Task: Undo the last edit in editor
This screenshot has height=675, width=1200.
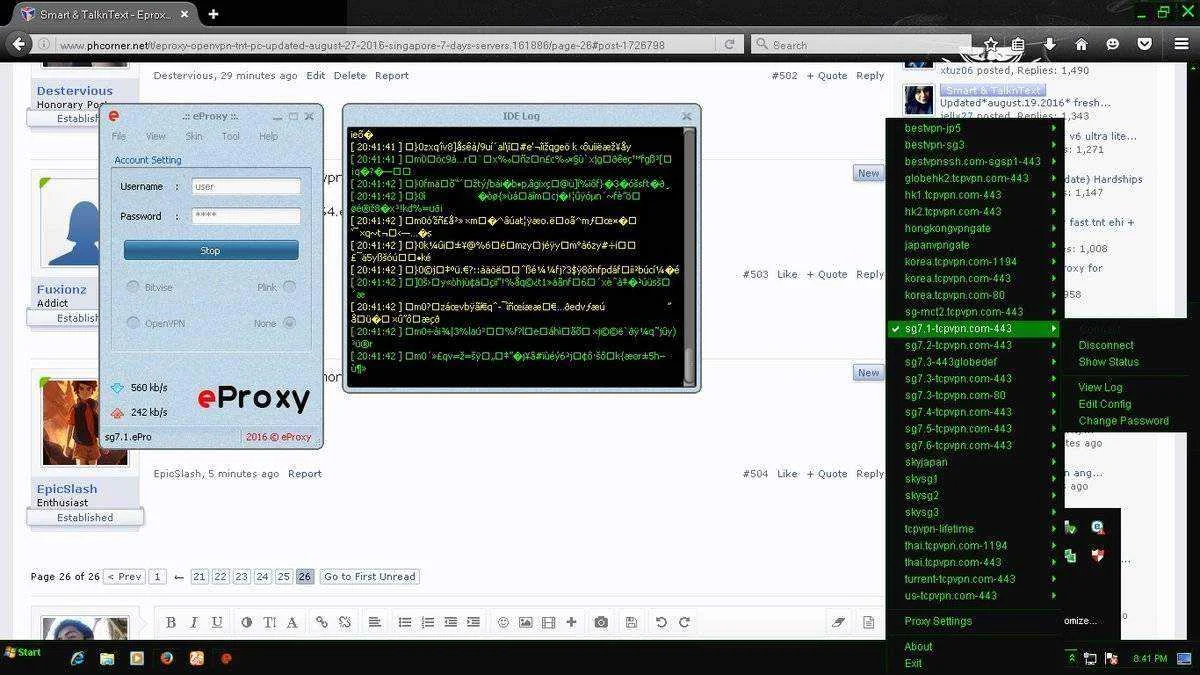Action: coord(661,622)
